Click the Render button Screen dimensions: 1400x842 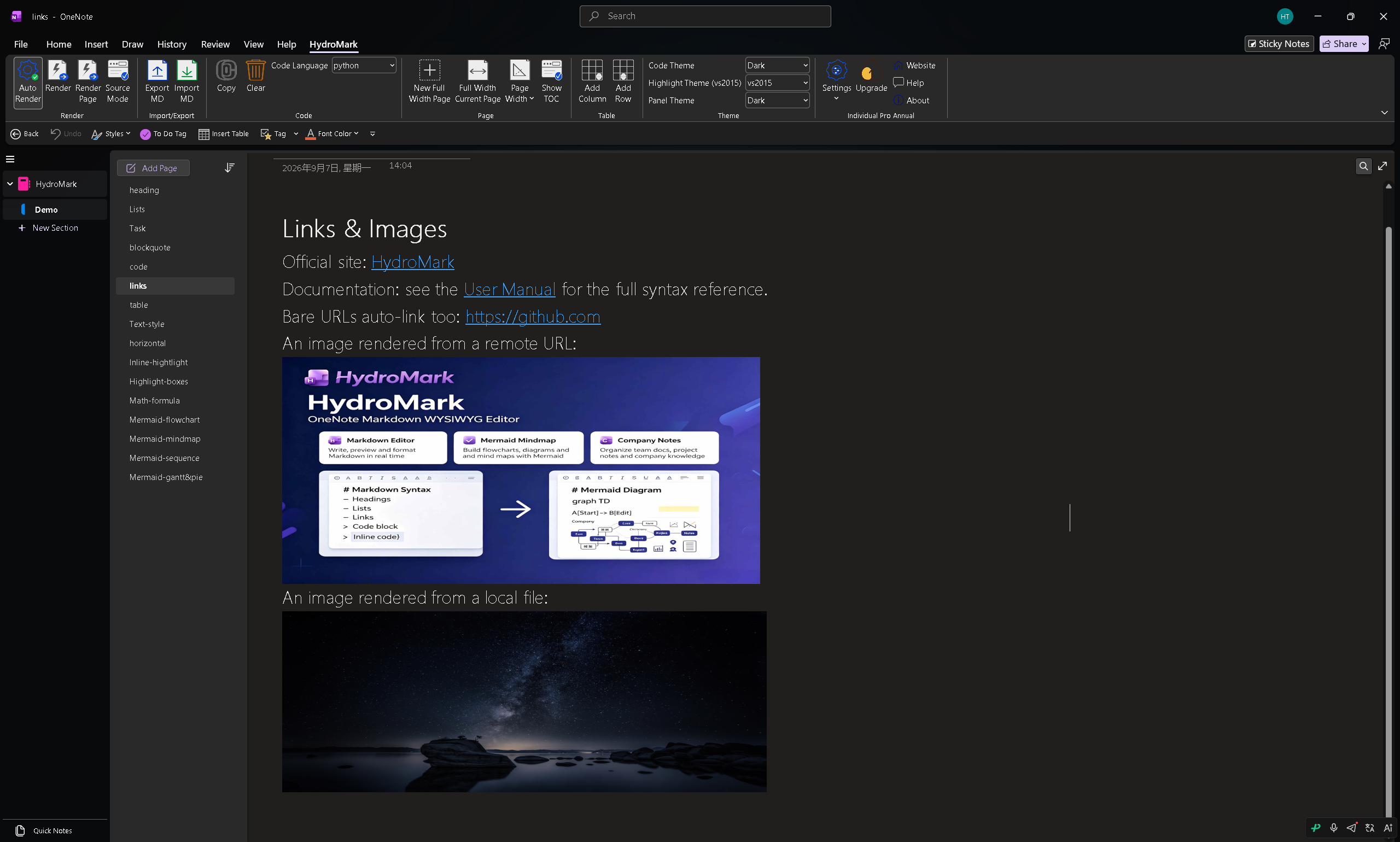(58, 76)
